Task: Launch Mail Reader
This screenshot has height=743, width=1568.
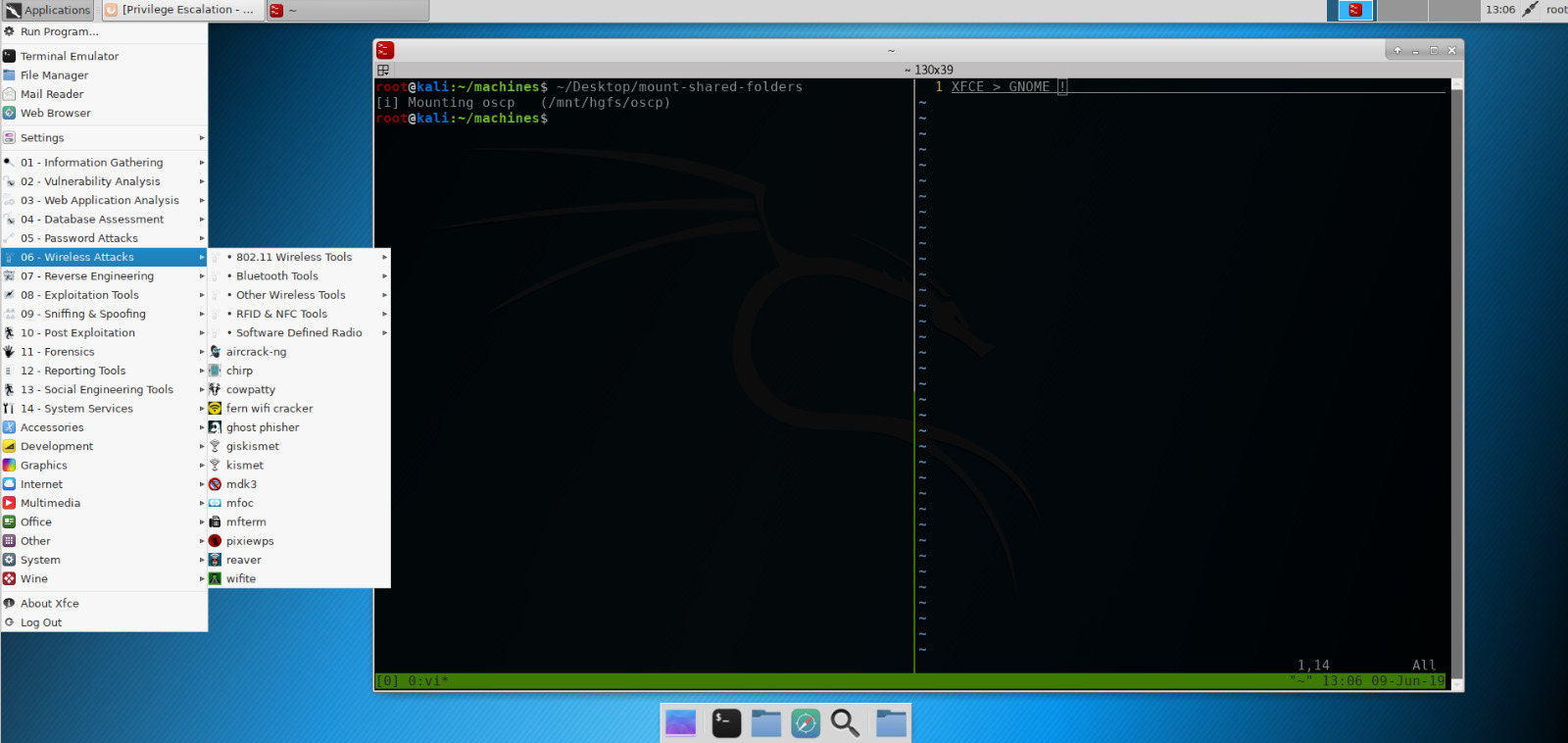Action: point(104,94)
